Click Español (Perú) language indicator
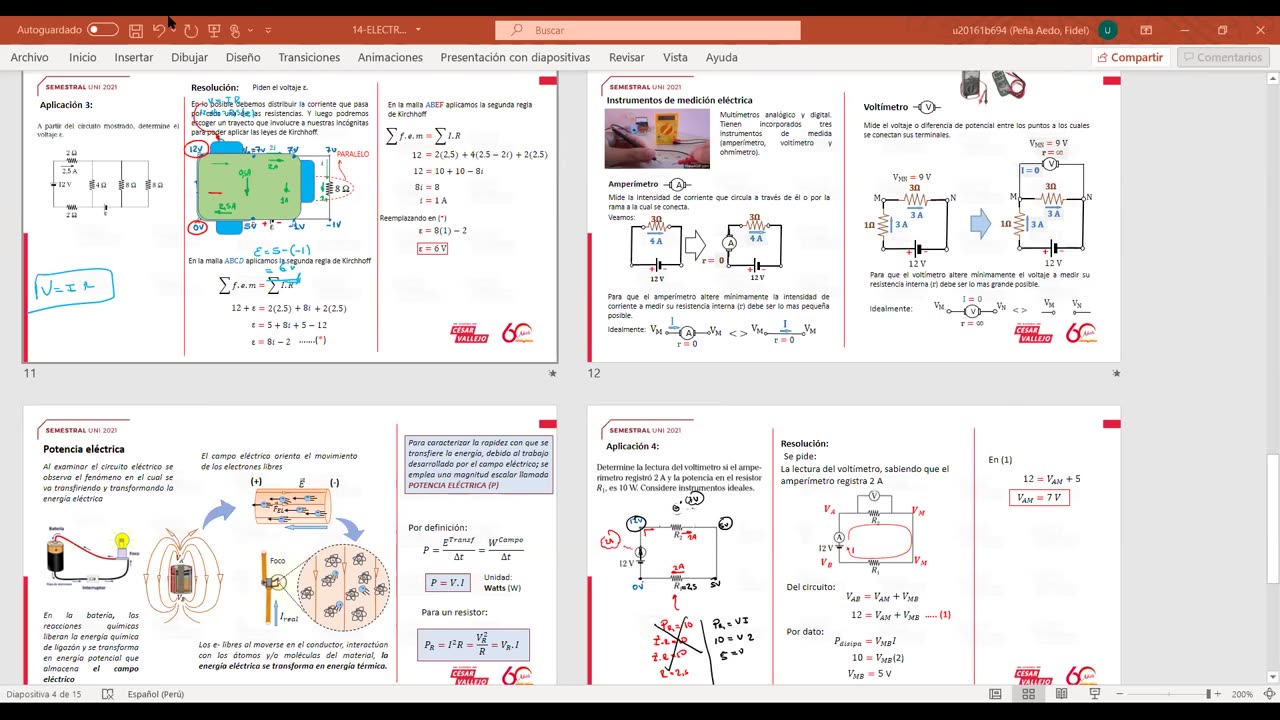Viewport: 1280px width, 720px height. coord(156,694)
